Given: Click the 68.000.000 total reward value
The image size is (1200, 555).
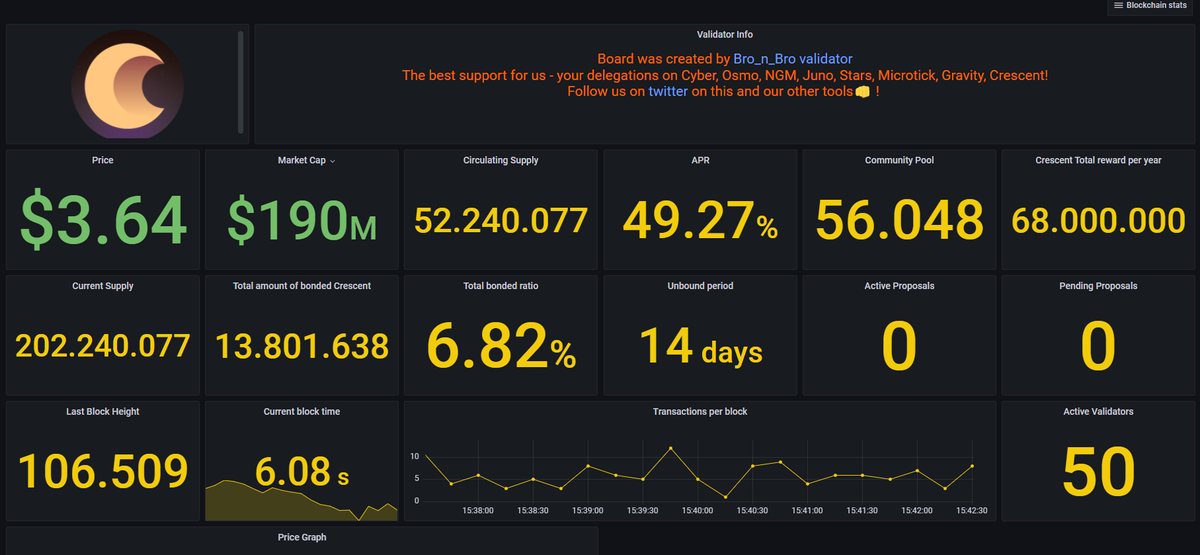Looking at the screenshot, I should (x=1098, y=220).
